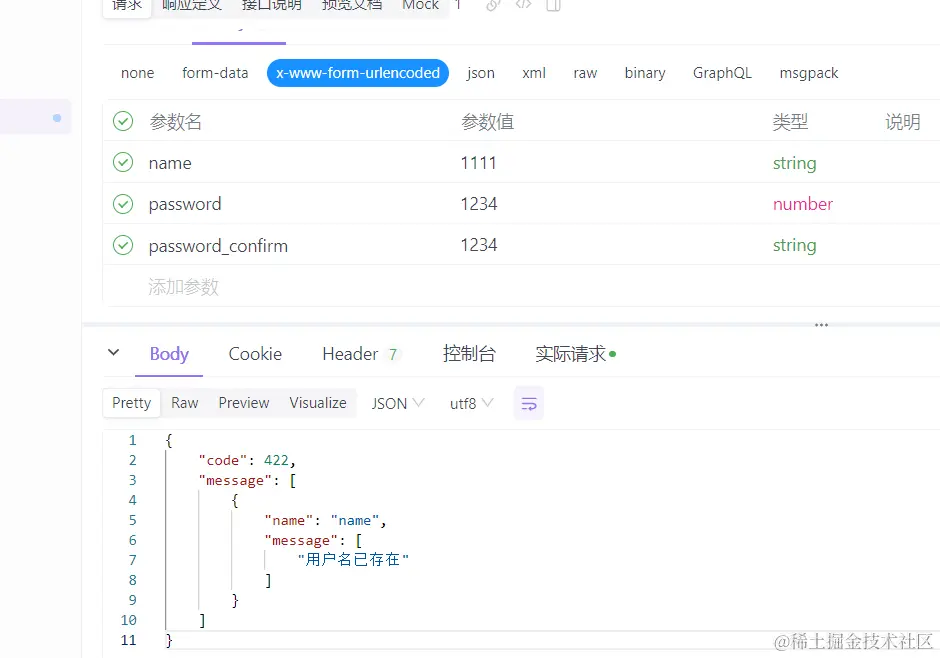This screenshot has width=940, height=658.
Task: Change the number type of password
Action: point(803,204)
